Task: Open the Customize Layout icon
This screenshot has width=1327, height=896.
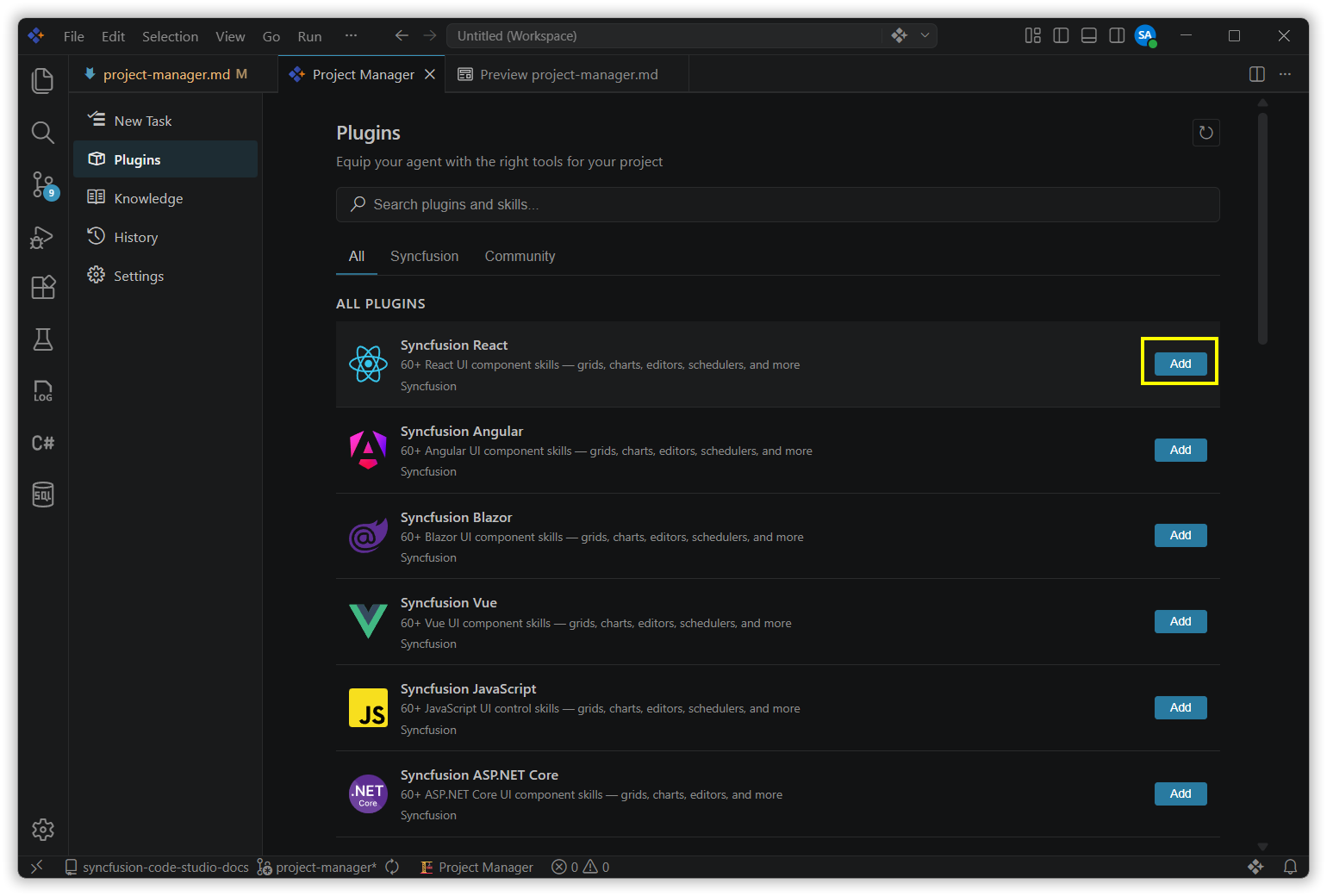Action: 1032,35
